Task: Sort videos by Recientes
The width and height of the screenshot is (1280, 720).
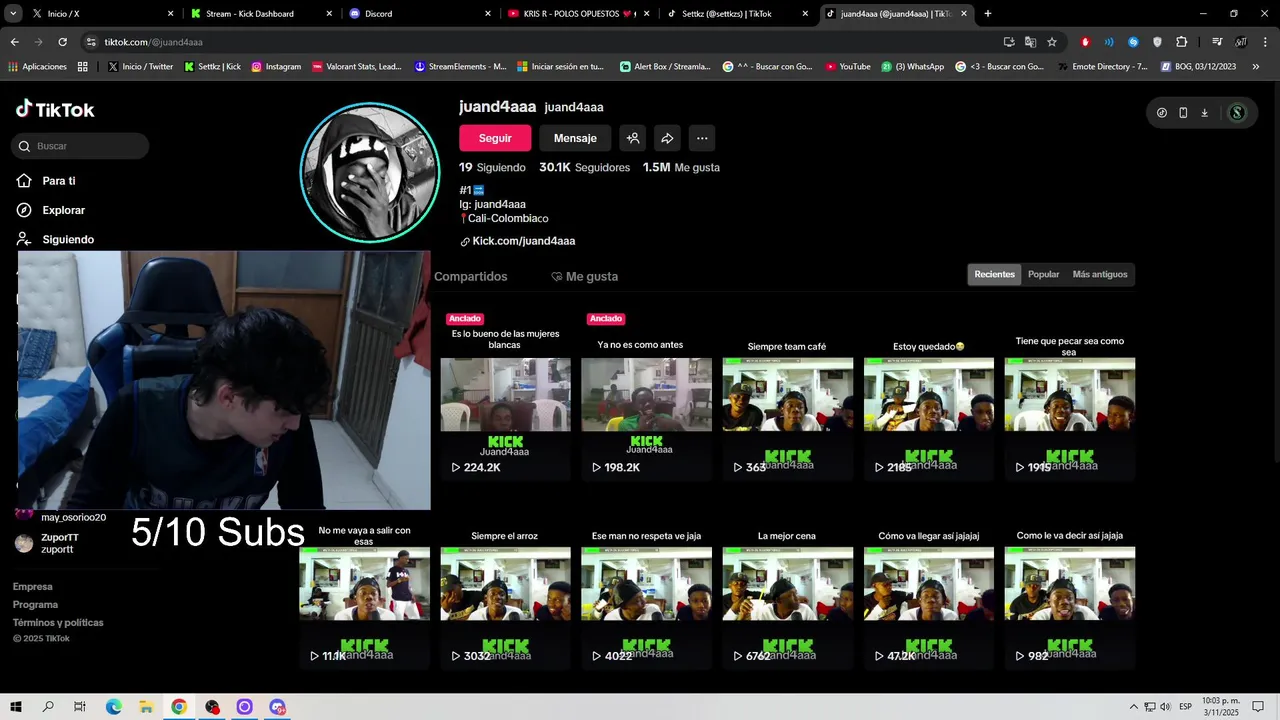Action: point(995,274)
